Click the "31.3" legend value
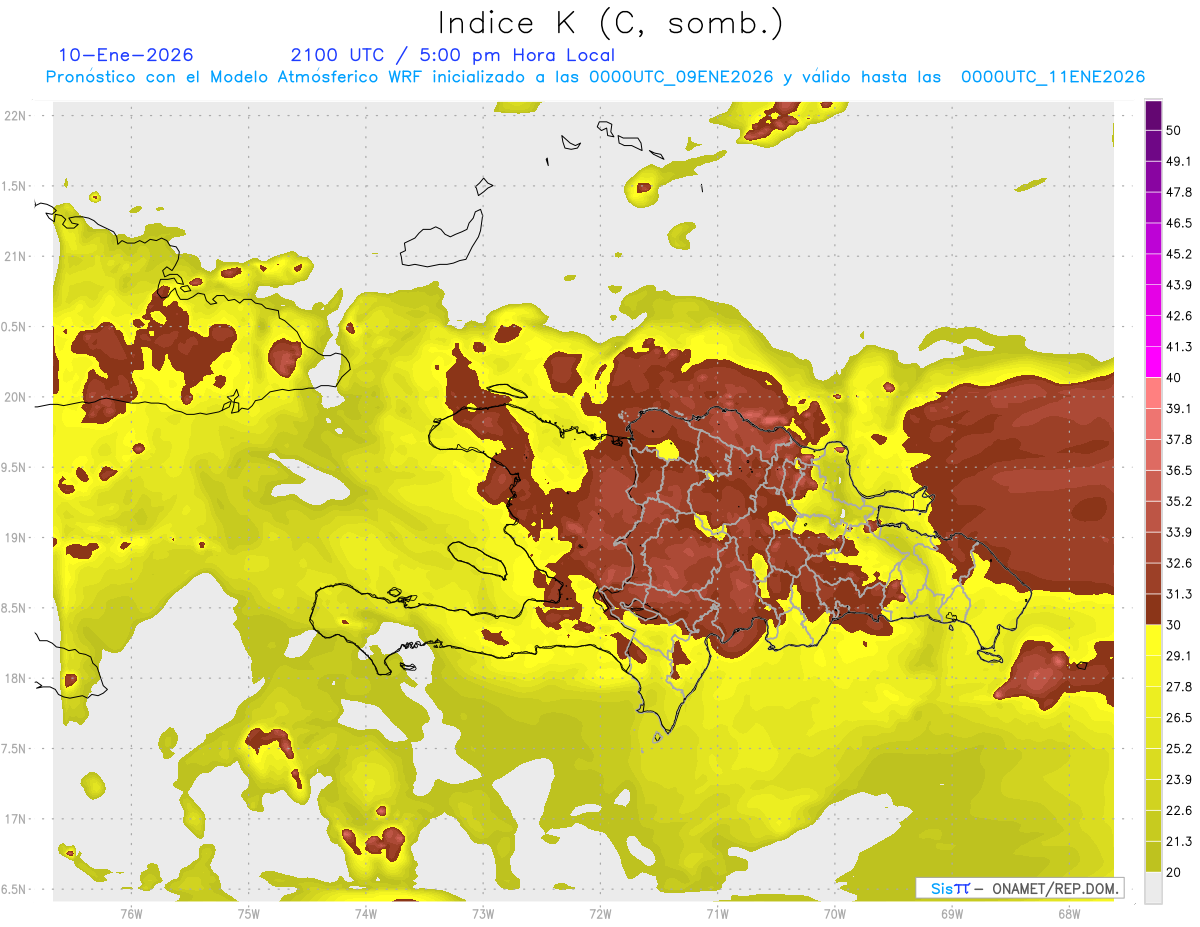Image resolution: width=1200 pixels, height=927 pixels. pyautogui.click(x=1179, y=594)
